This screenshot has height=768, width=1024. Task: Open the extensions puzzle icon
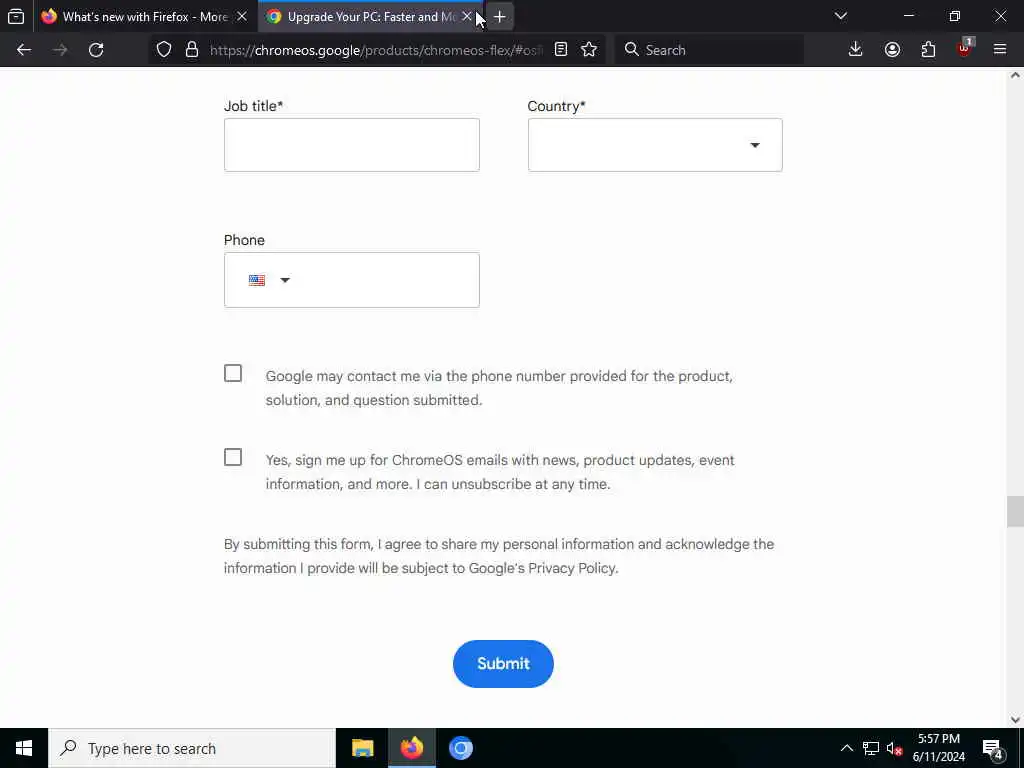click(x=928, y=50)
